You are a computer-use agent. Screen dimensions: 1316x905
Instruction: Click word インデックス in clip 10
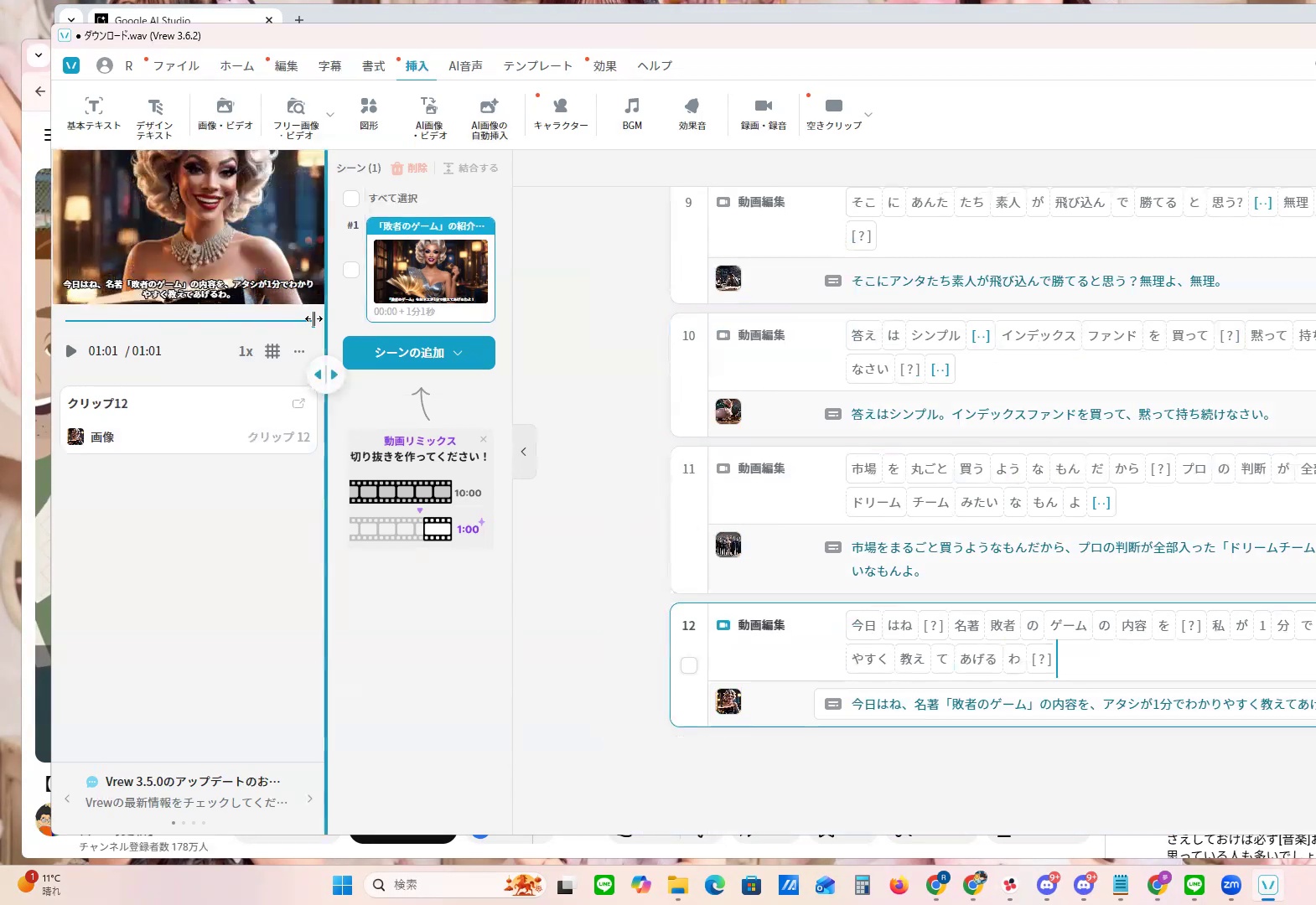click(x=1039, y=335)
